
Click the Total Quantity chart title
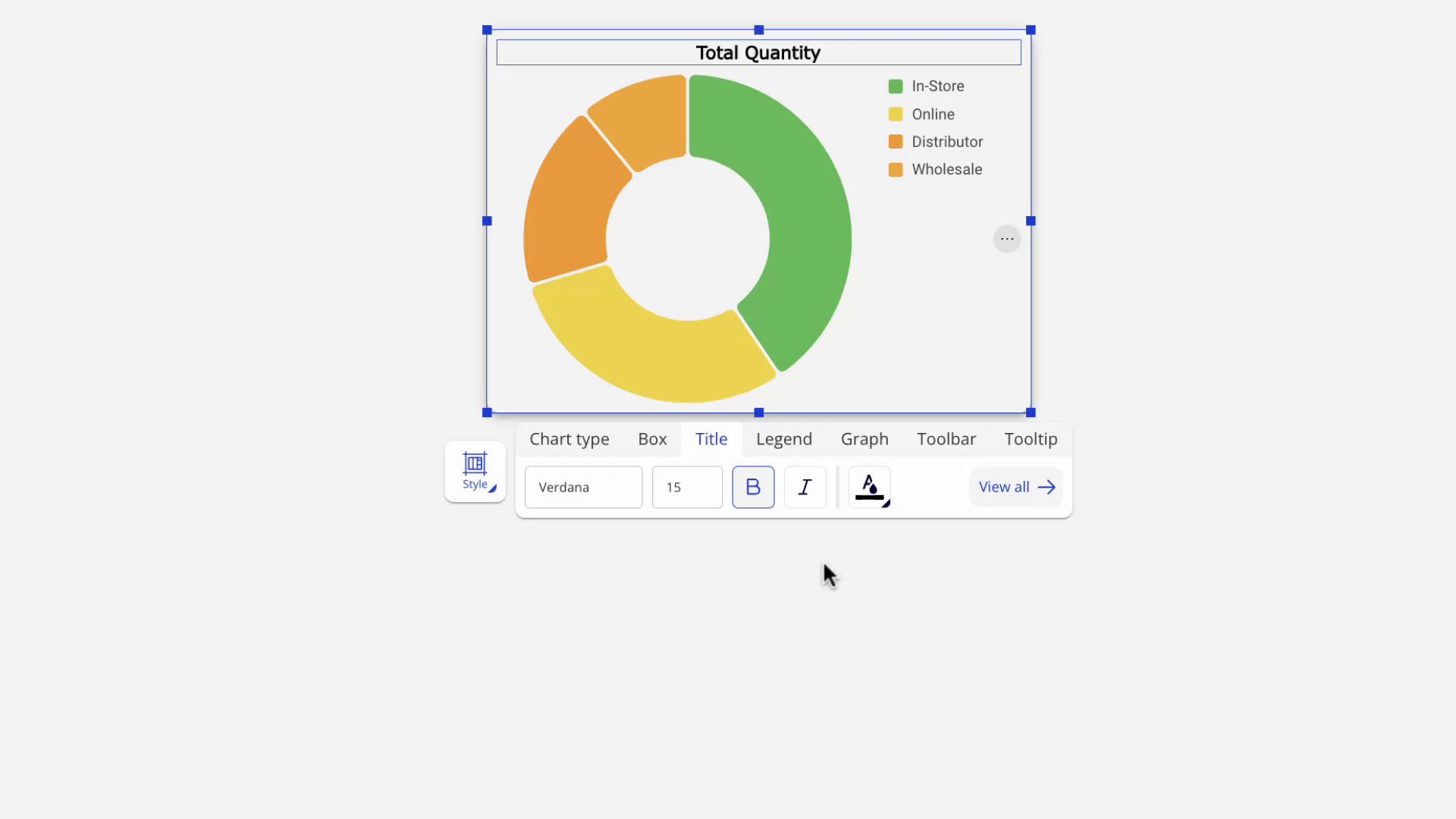758,53
